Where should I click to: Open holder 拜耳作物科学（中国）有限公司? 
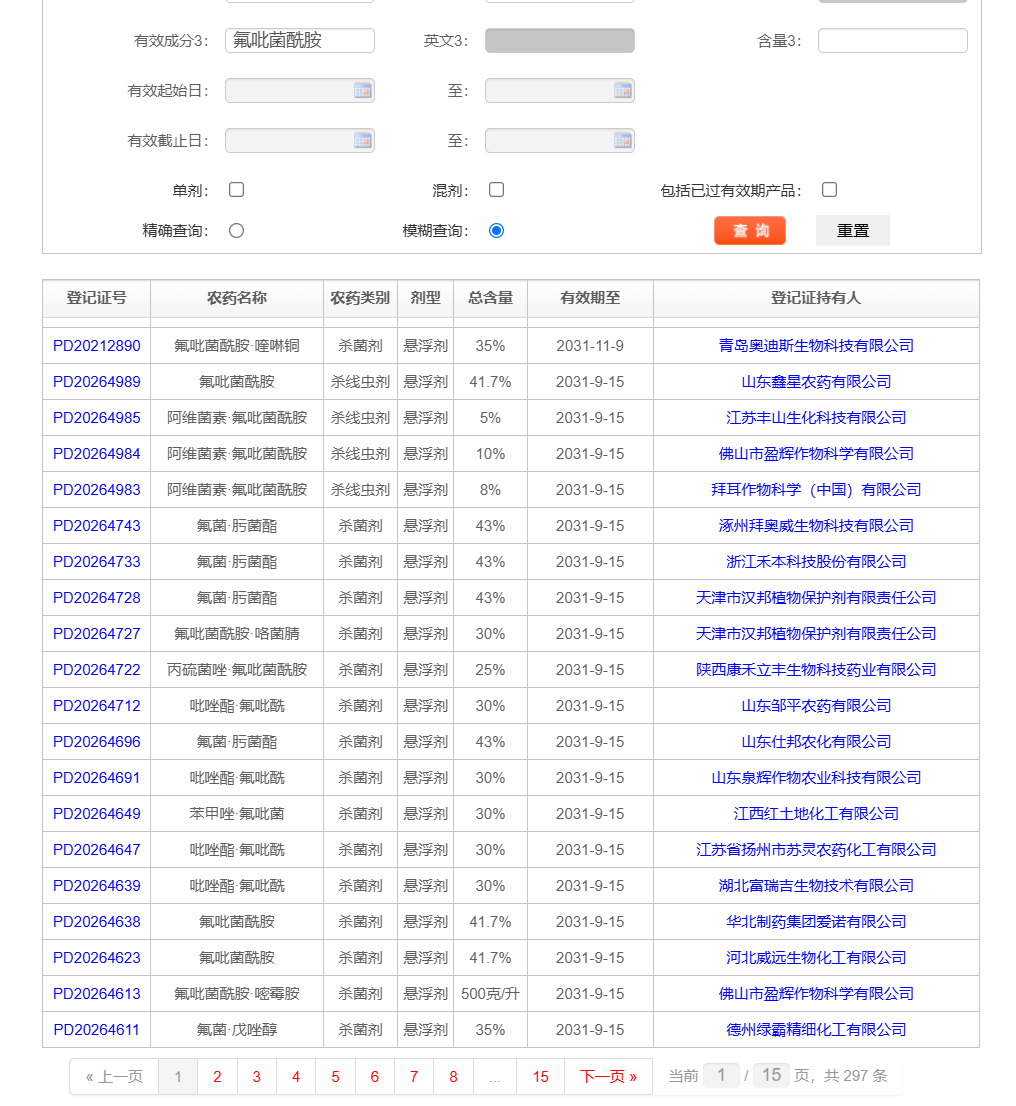tap(816, 490)
